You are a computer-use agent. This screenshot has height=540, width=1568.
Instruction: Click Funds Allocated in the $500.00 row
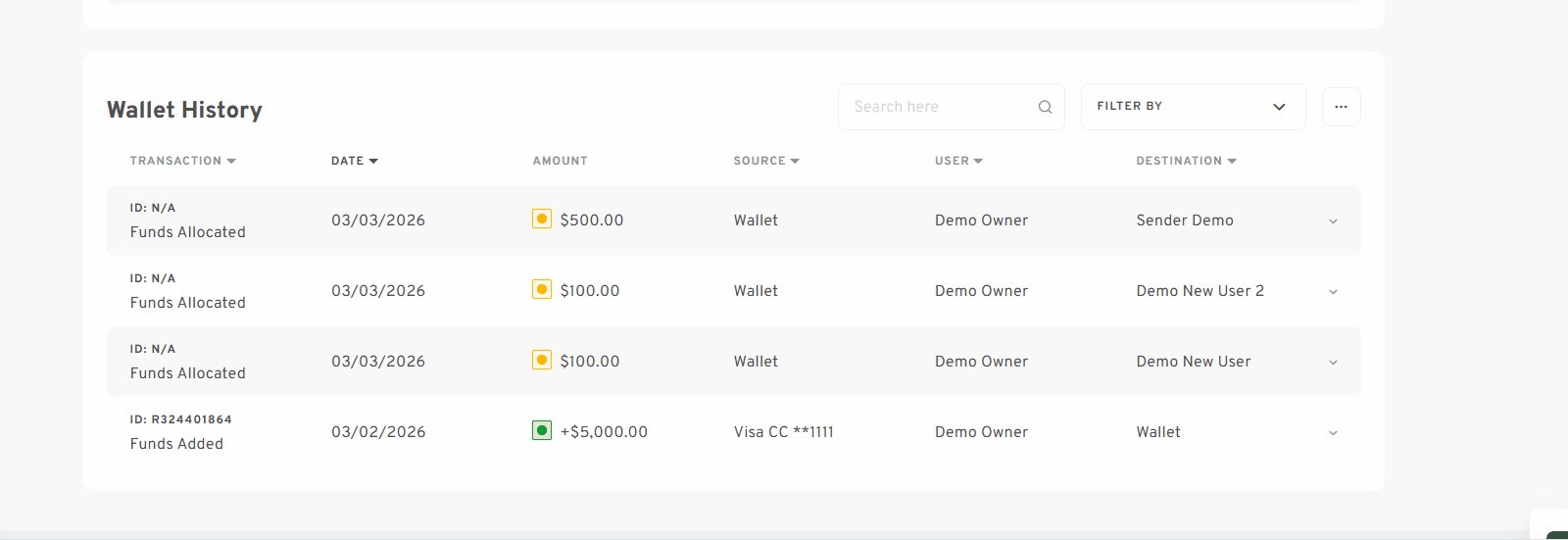click(x=187, y=232)
